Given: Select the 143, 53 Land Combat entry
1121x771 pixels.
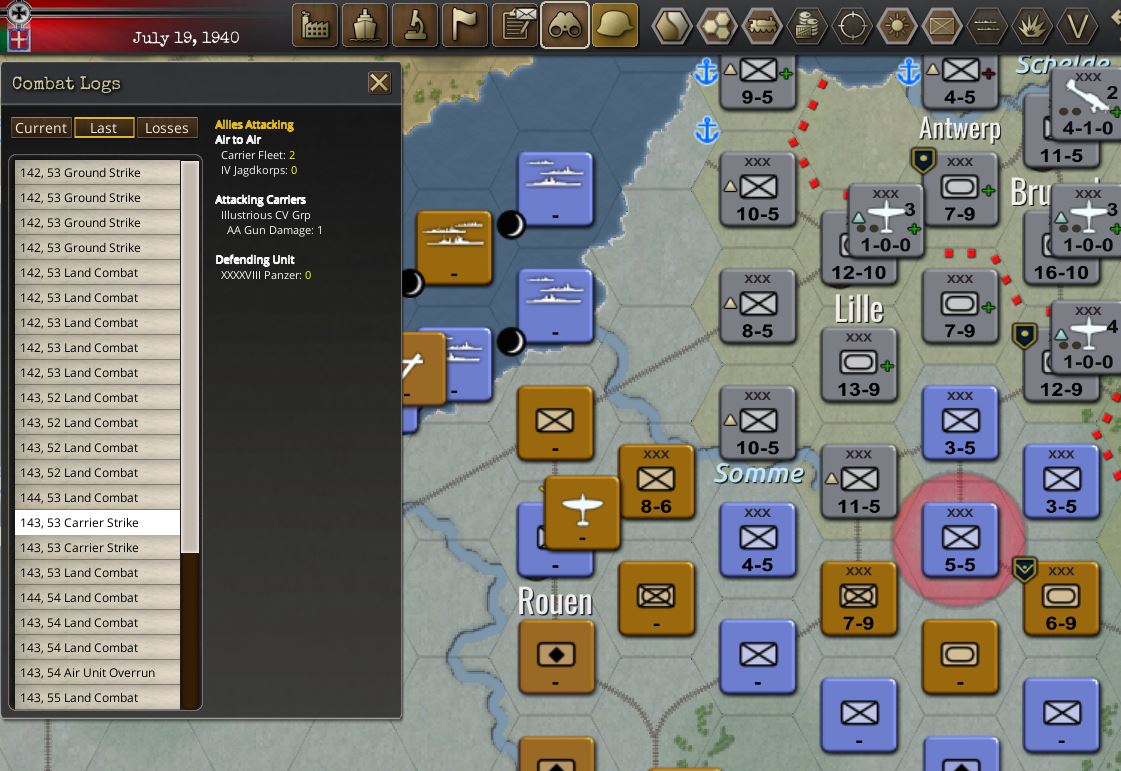Looking at the screenshot, I should [x=97, y=572].
